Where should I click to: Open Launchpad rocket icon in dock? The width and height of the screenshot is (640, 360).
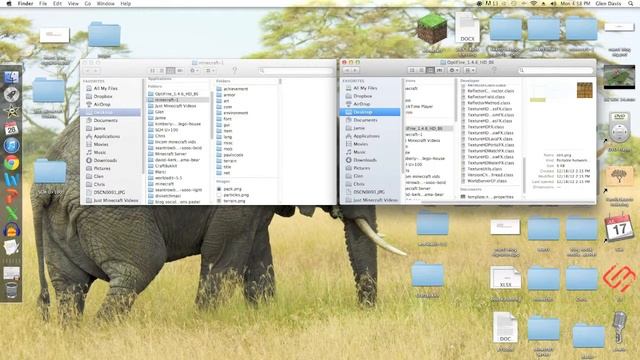(x=11, y=94)
